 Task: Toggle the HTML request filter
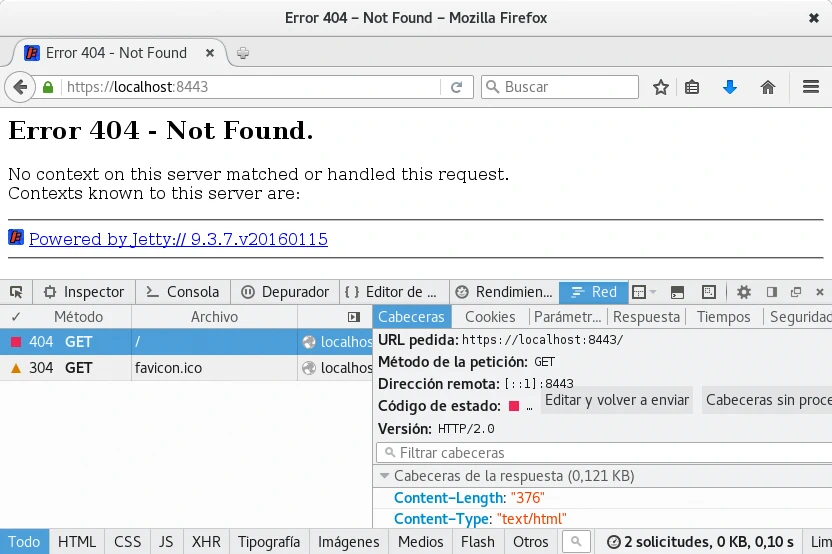[77, 541]
